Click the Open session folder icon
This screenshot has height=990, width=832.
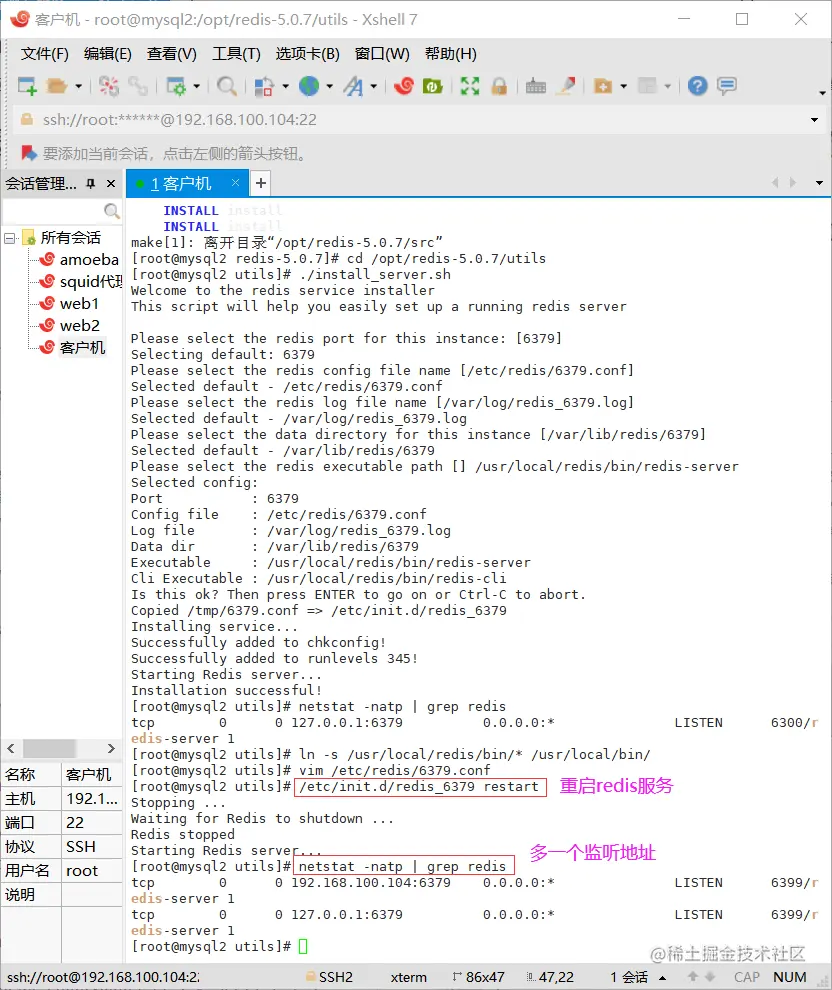57,86
